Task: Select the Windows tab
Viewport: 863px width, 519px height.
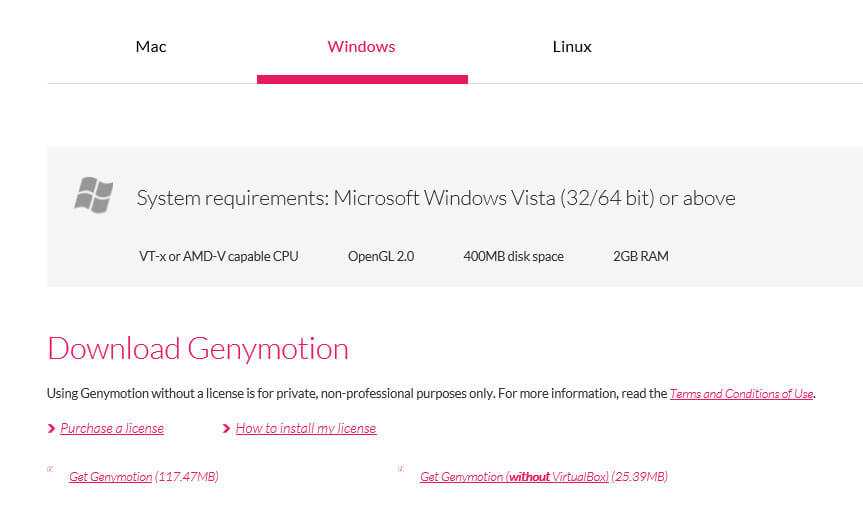Action: [x=361, y=47]
